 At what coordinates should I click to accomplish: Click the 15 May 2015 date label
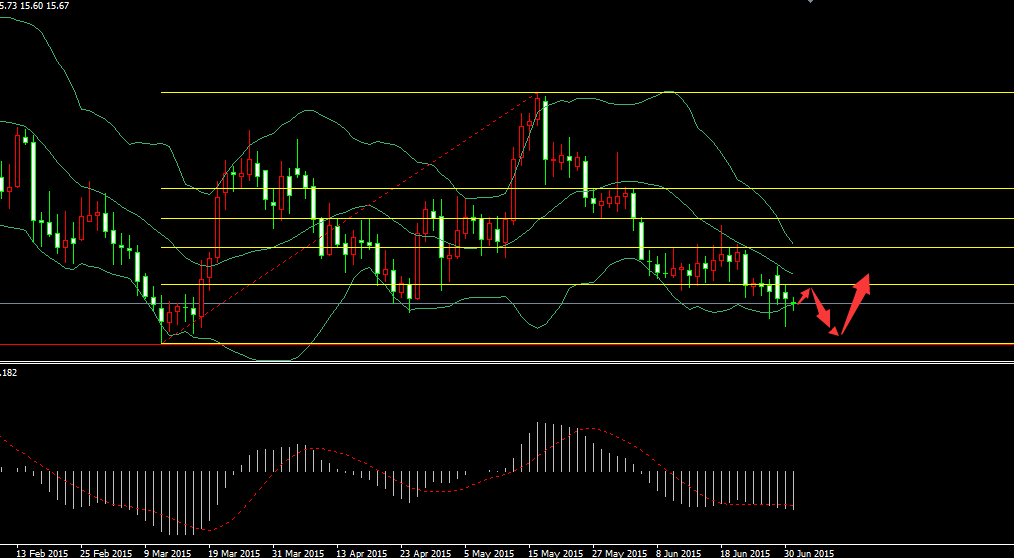(x=555, y=552)
